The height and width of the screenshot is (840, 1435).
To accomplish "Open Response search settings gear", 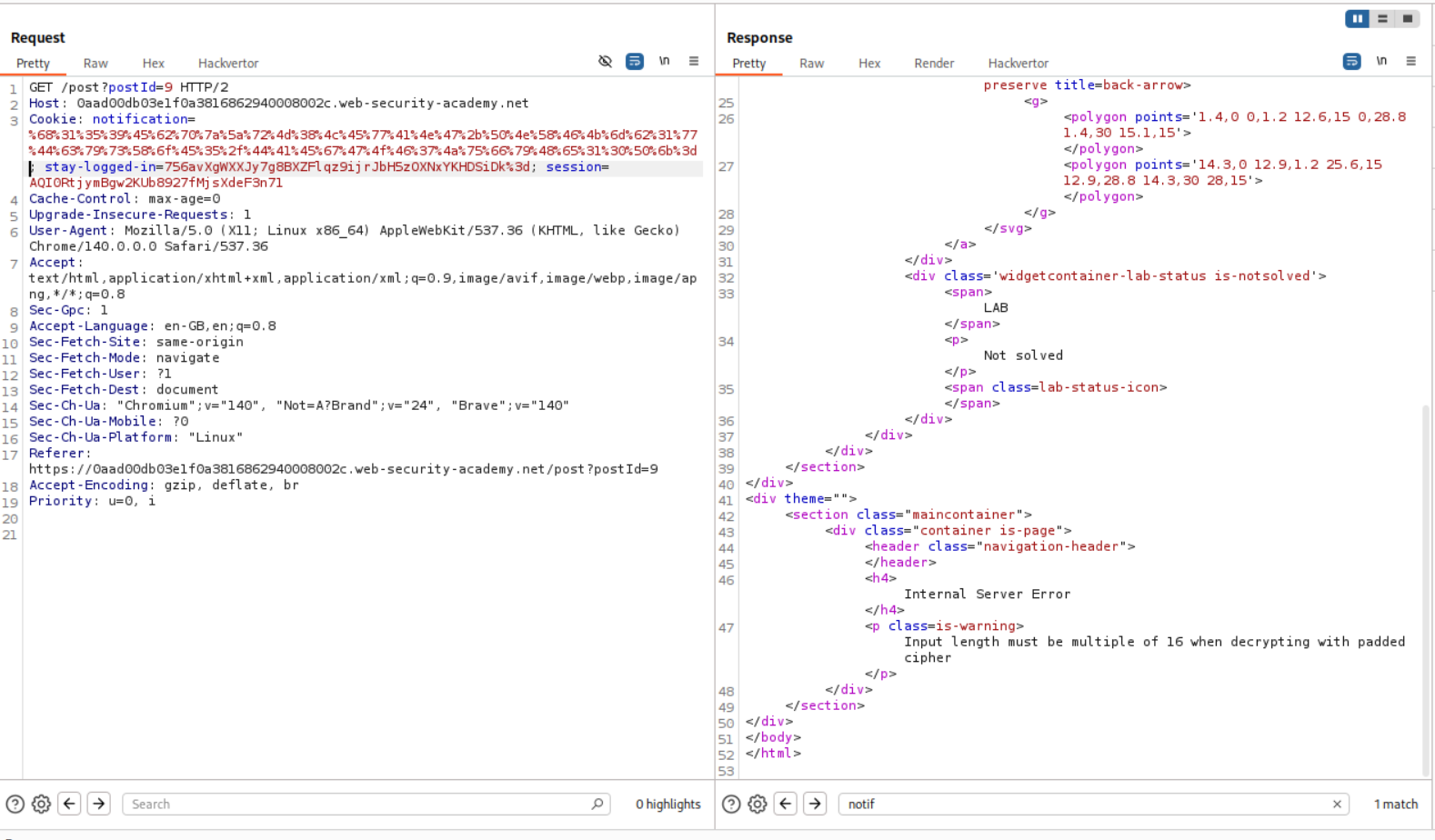I will 757,804.
